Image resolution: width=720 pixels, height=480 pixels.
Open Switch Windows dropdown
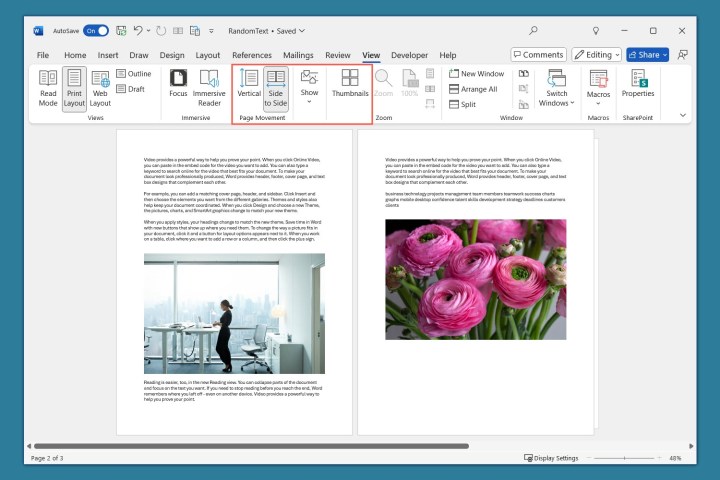pos(556,88)
